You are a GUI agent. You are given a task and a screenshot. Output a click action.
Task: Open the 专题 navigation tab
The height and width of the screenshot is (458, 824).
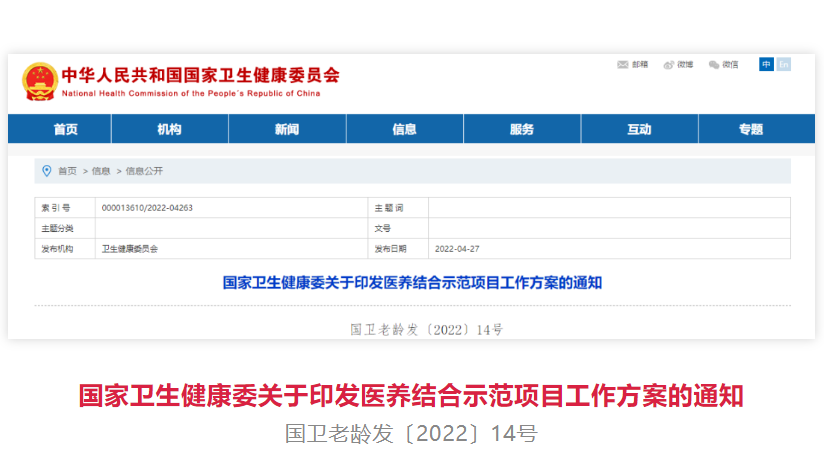[750, 130]
